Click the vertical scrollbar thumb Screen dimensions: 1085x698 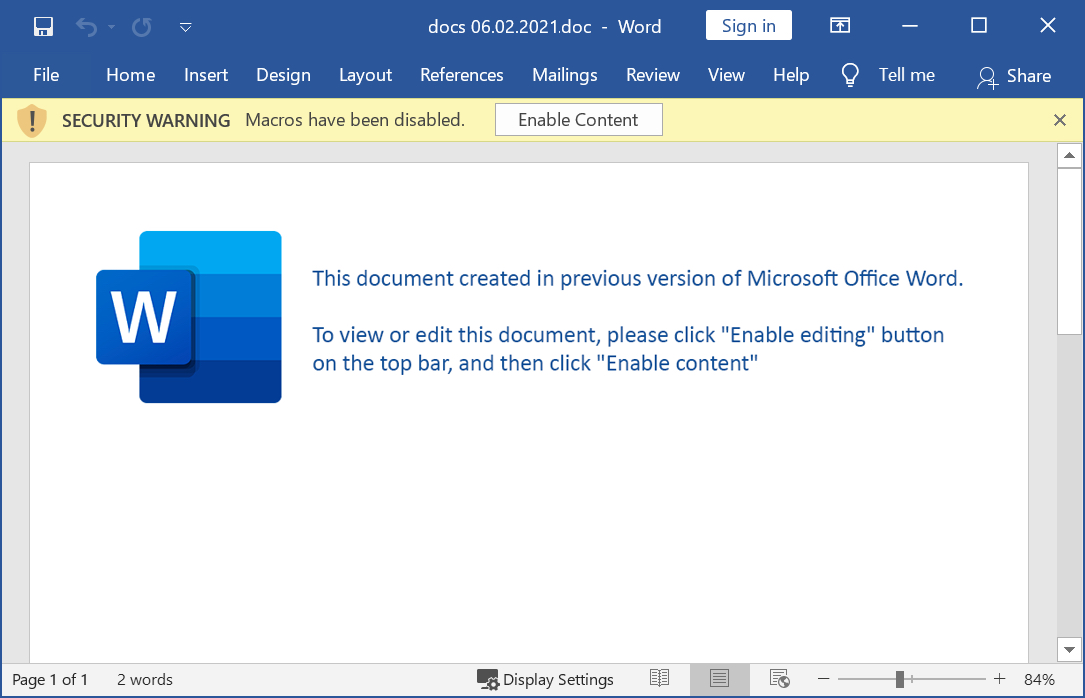(x=1069, y=251)
